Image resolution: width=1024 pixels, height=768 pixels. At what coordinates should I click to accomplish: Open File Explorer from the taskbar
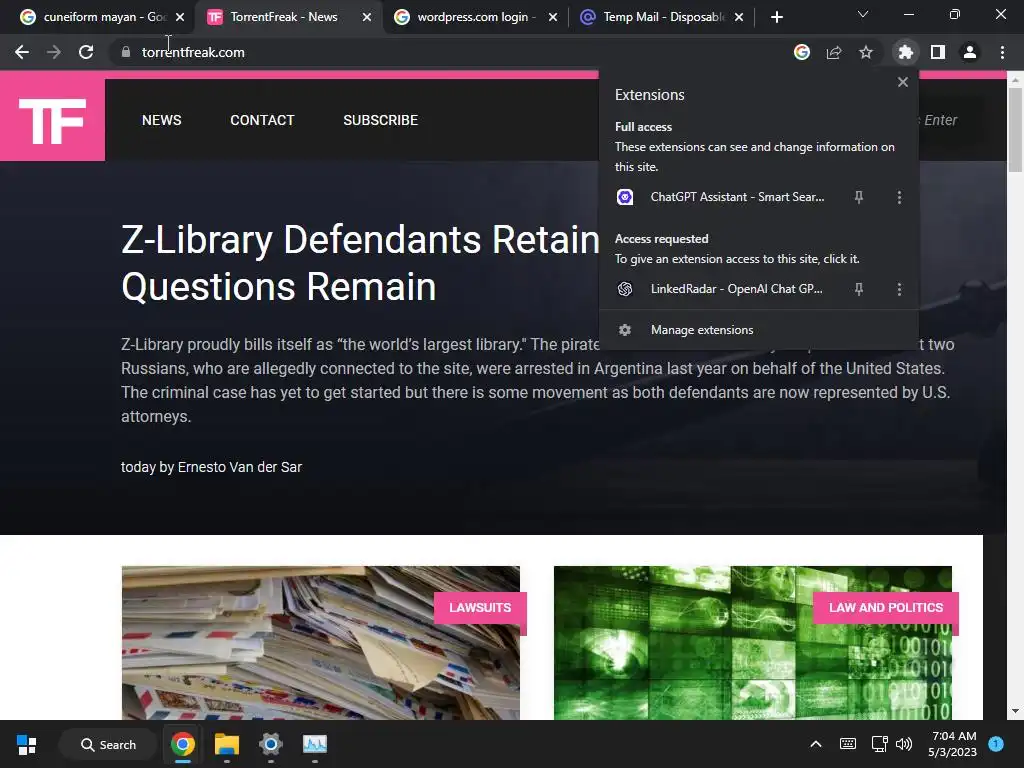227,744
